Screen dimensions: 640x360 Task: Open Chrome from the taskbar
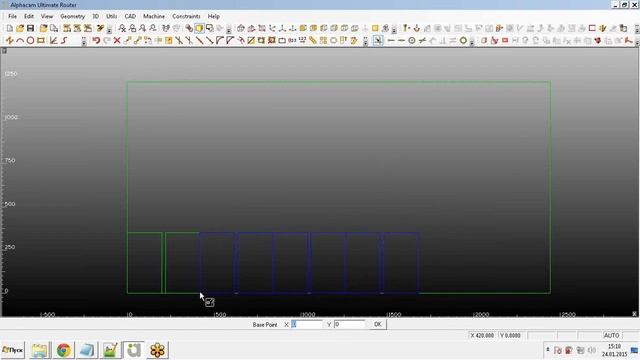[x=63, y=350]
